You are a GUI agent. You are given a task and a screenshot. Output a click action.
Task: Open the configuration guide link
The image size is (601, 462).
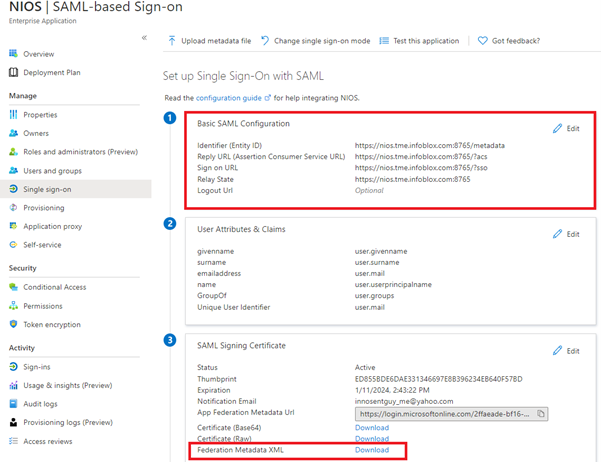pyautogui.click(x=228, y=97)
